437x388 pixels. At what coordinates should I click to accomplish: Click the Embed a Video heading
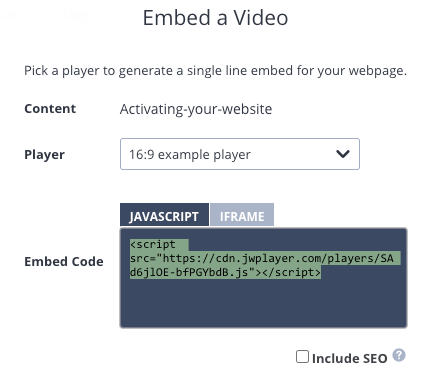tap(215, 18)
